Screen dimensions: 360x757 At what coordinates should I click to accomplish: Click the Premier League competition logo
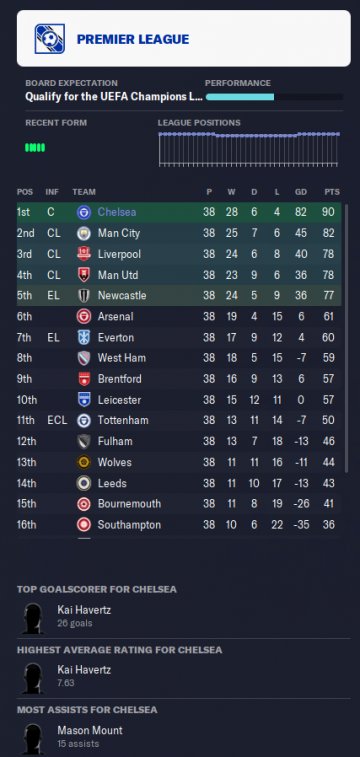[x=50, y=39]
